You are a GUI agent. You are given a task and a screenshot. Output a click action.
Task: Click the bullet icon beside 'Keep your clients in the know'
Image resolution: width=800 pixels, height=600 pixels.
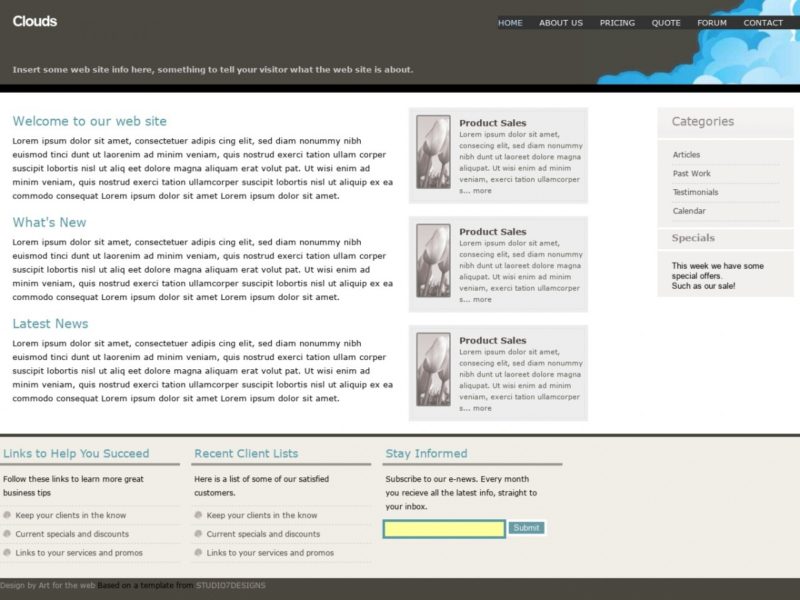click(10, 515)
